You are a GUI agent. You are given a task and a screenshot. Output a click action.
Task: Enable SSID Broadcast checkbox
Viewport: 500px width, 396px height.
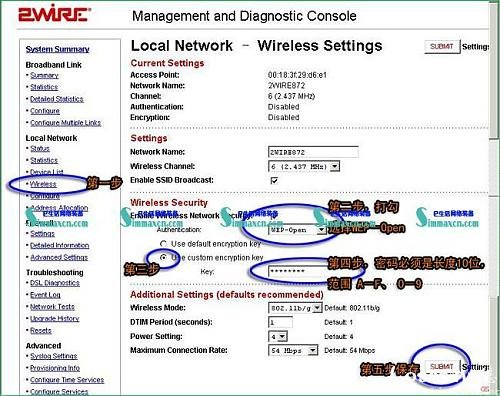point(274,181)
